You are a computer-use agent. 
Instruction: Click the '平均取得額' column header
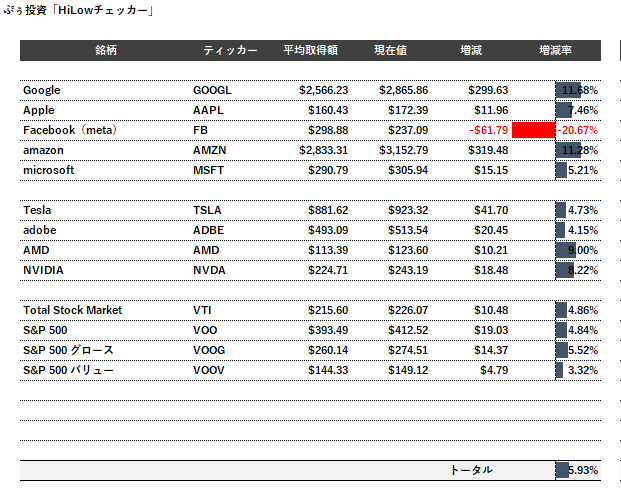(x=310, y=50)
